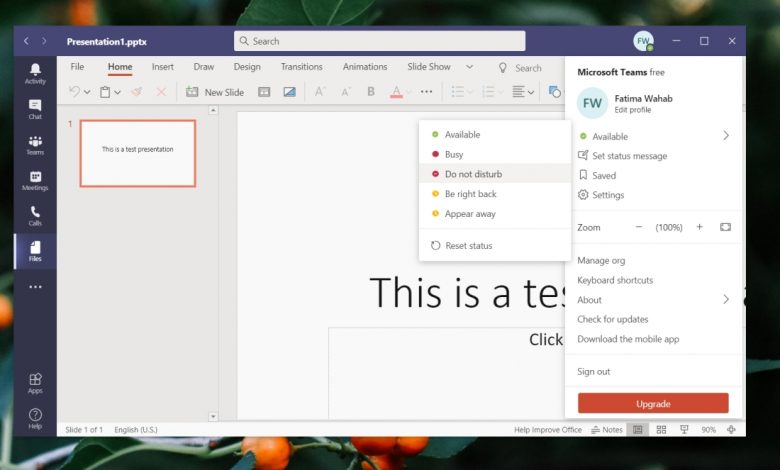Image resolution: width=780 pixels, height=470 pixels.
Task: Select the Home tab
Action: 120,67
